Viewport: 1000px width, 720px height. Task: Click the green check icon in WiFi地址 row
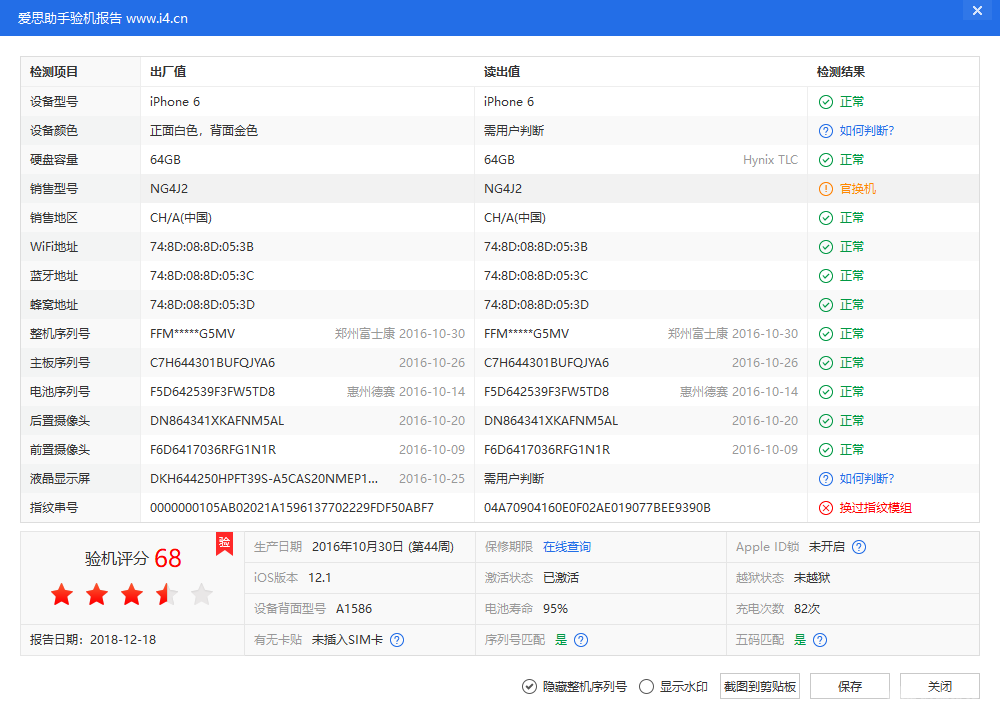click(825, 247)
